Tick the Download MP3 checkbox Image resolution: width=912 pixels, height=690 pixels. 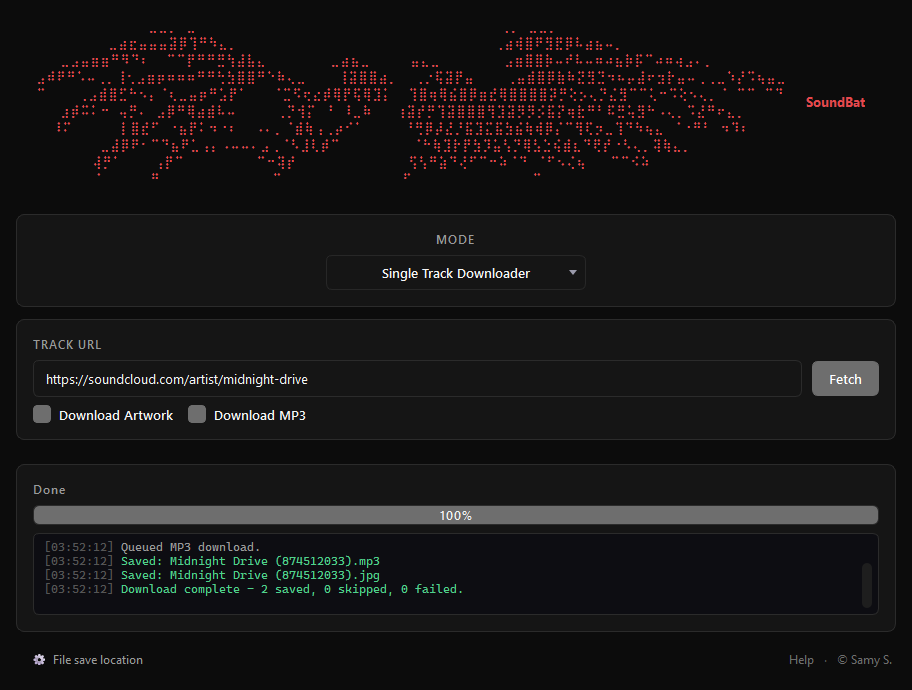[197, 414]
